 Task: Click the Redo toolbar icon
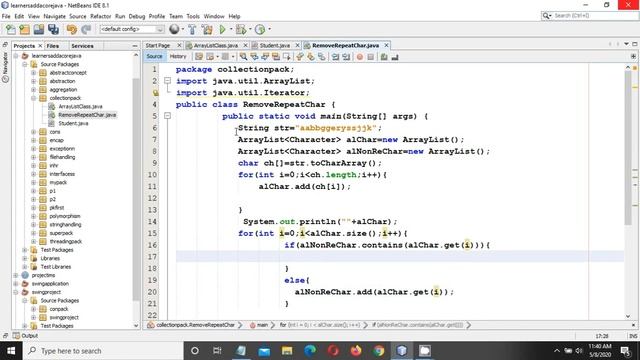point(86,29)
